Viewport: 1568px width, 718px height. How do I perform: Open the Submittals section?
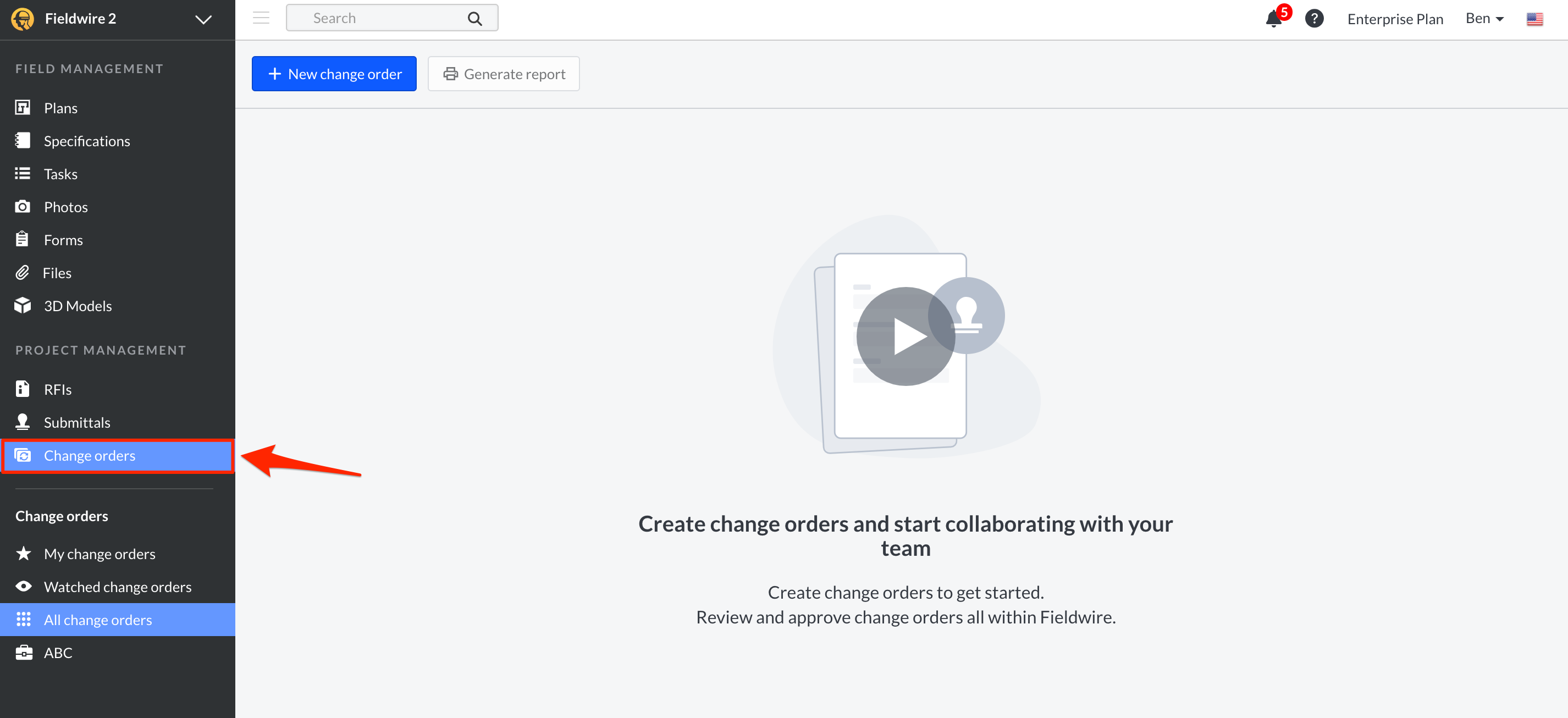77,422
